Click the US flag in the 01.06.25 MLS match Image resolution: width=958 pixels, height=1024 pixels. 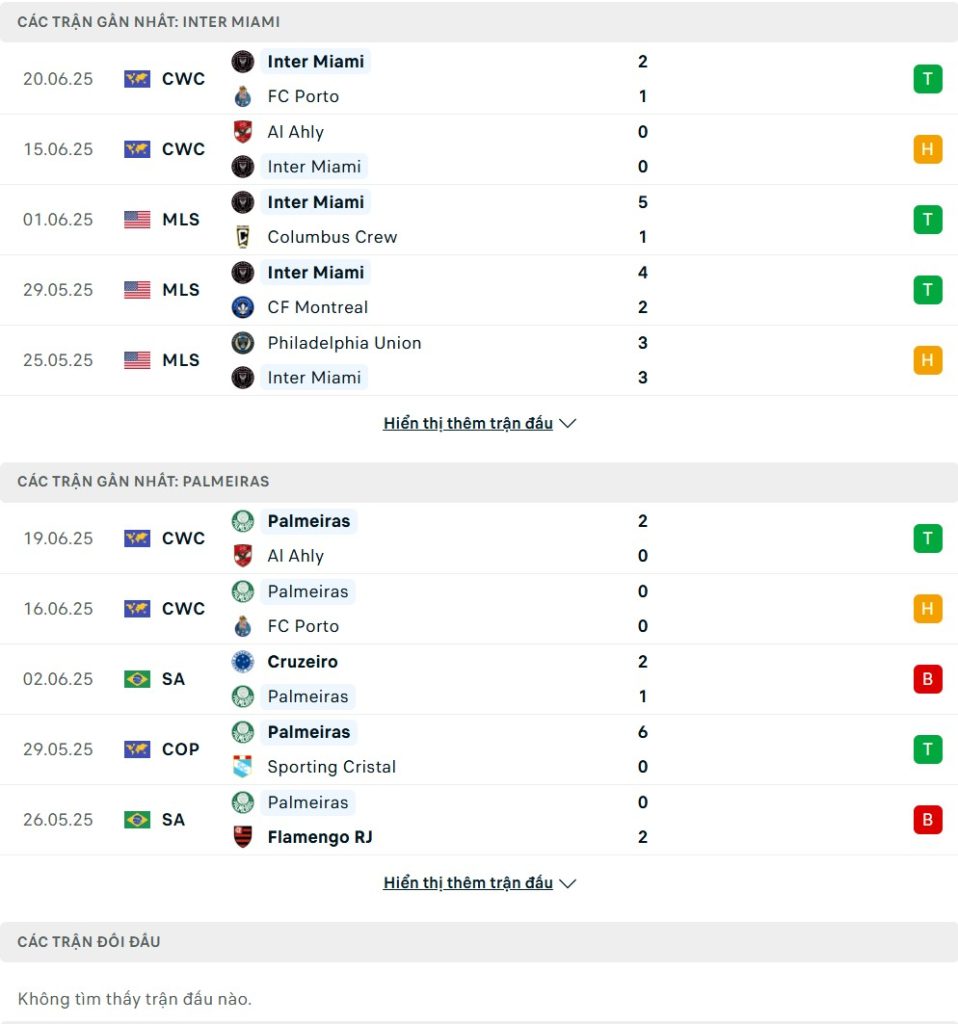(137, 219)
